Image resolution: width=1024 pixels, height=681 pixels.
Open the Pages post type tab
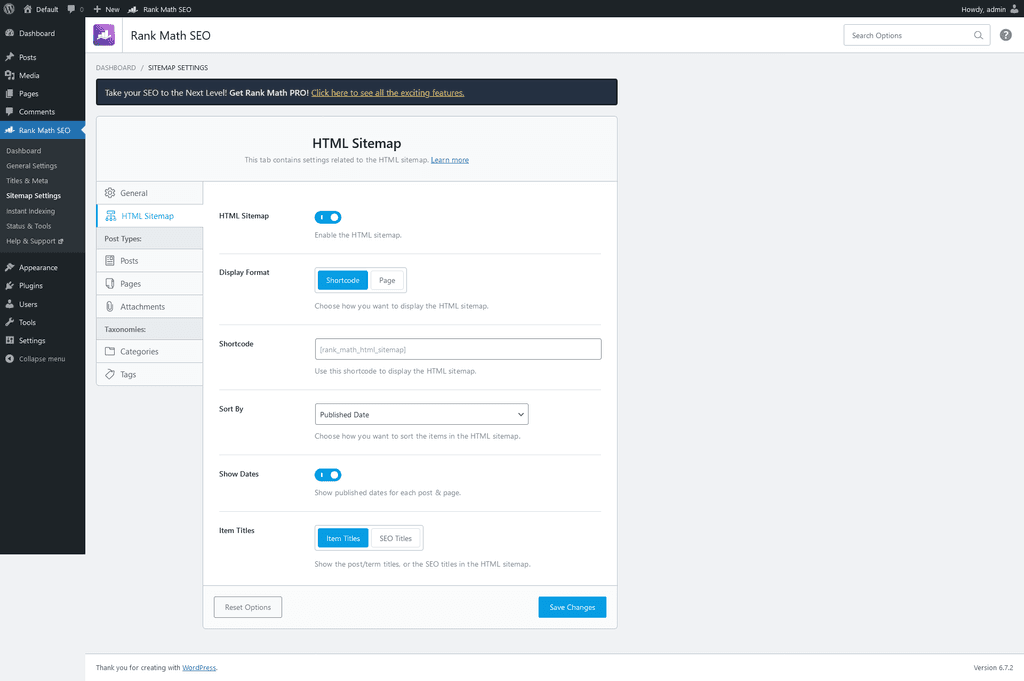point(150,283)
